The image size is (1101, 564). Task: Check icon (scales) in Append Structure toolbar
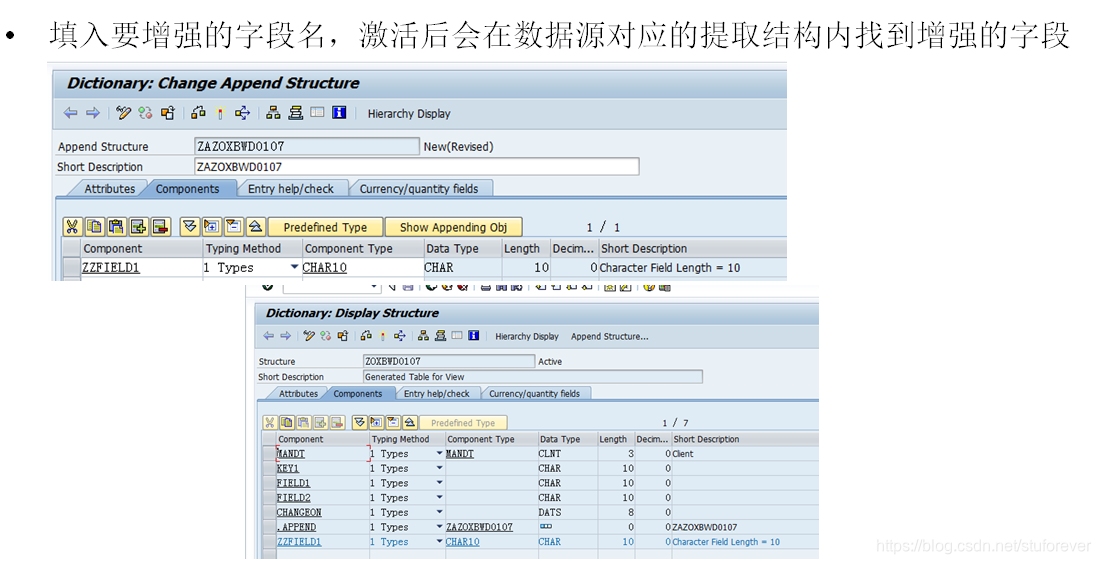pos(199,113)
